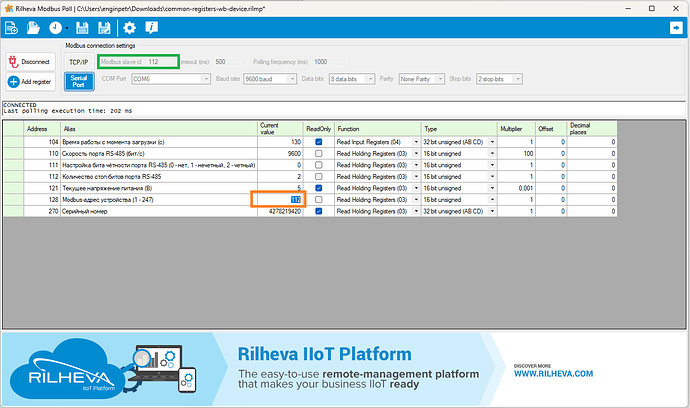Select the Serial Port connection tab
Image resolution: width=690 pixels, height=408 pixels.
(79, 80)
